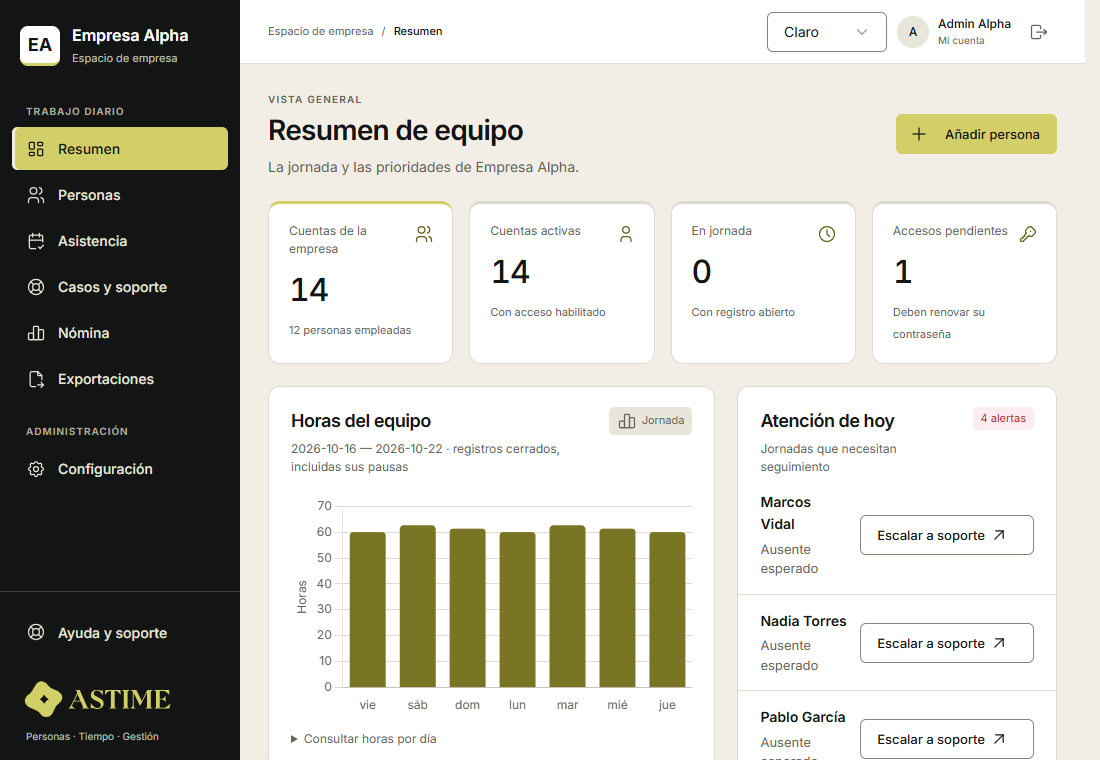Click the Casos y soporte lifebuoy icon

tap(36, 287)
